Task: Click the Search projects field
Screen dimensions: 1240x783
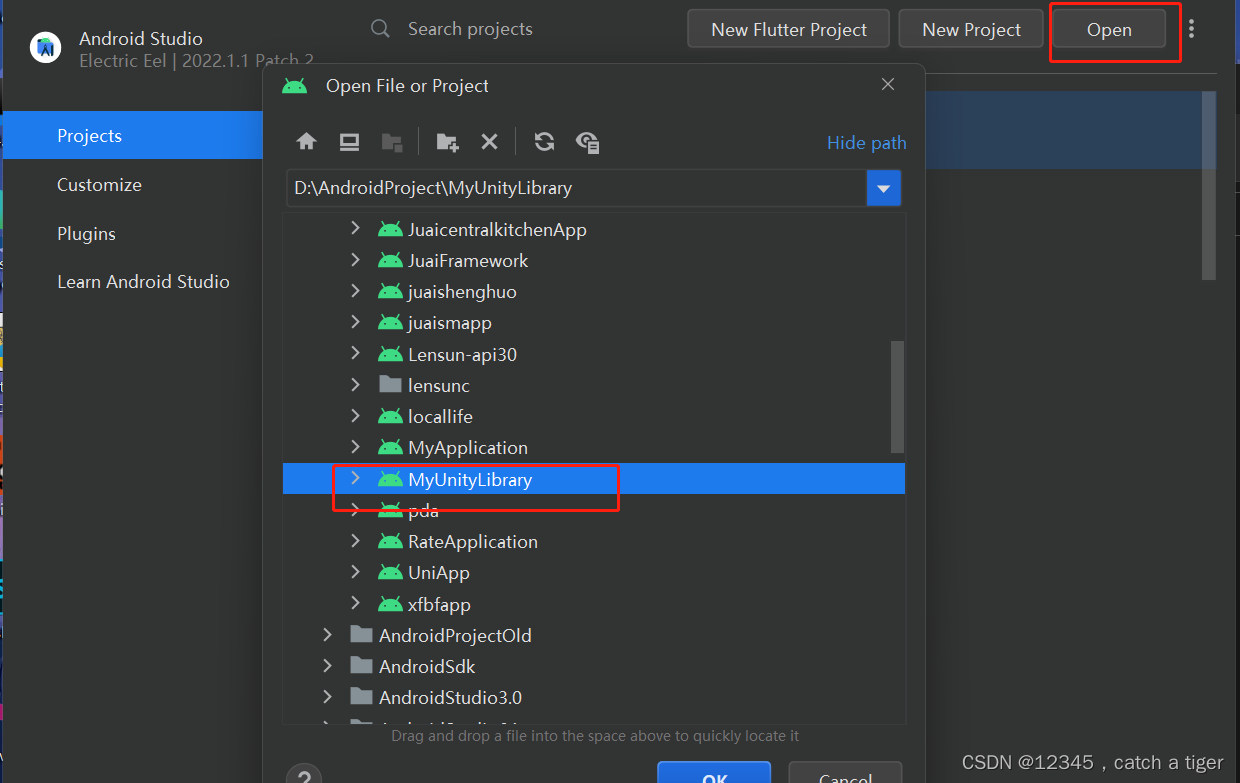Action: coord(470,29)
